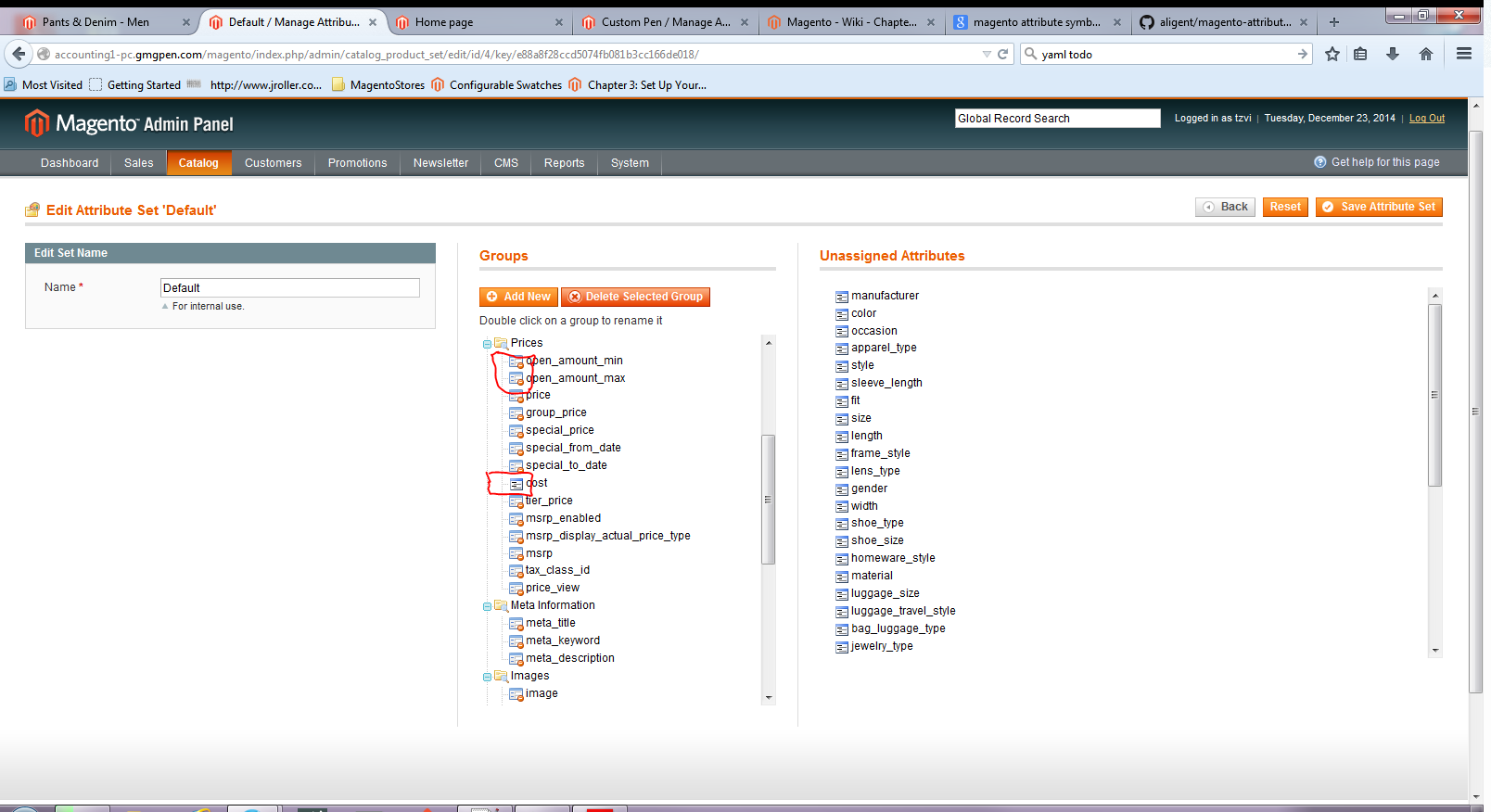The width and height of the screenshot is (1491, 812).
Task: Collapse the Images group
Action: tap(487, 677)
